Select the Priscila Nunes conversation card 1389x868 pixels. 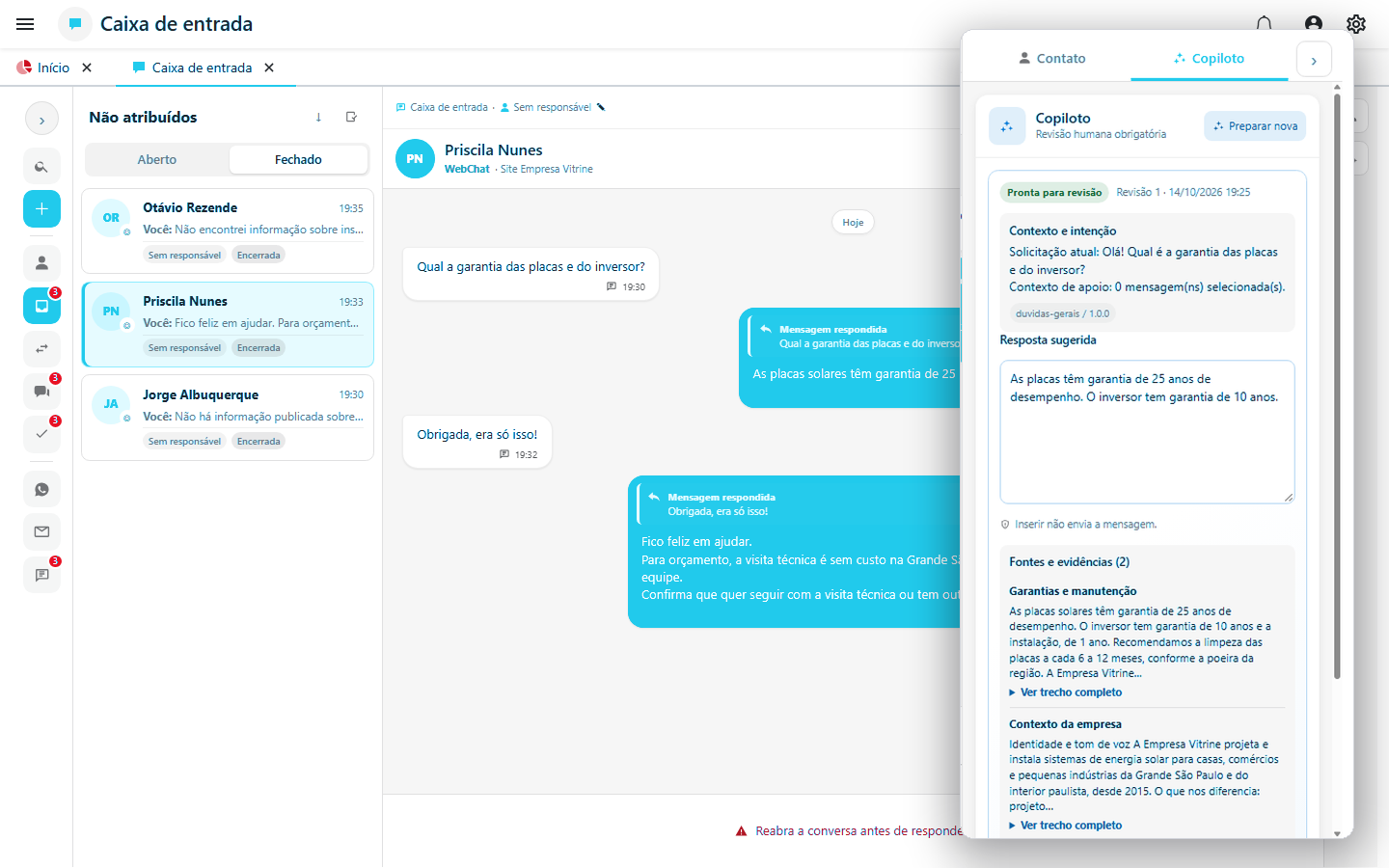228,324
